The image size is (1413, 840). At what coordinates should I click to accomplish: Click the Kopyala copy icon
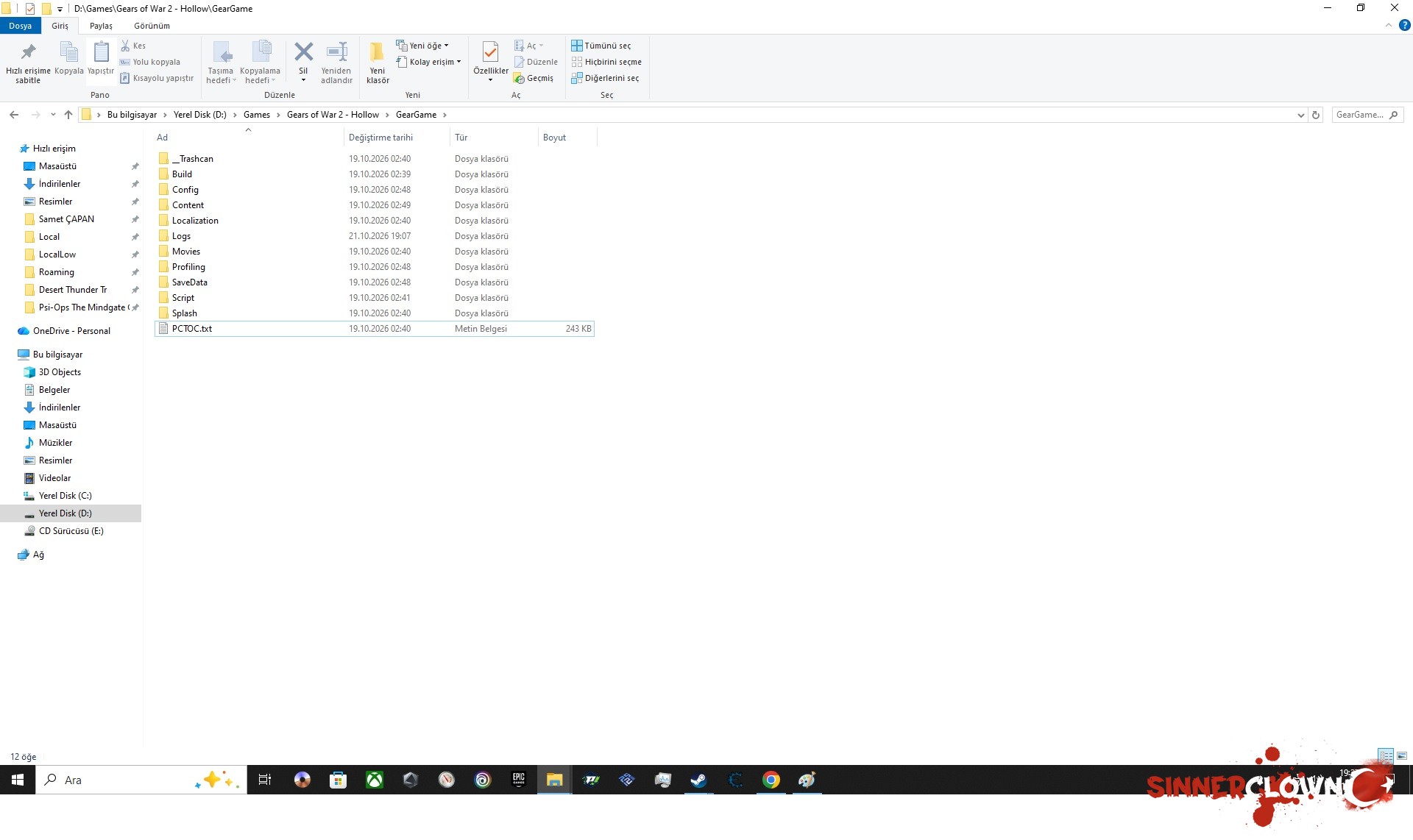[68, 57]
